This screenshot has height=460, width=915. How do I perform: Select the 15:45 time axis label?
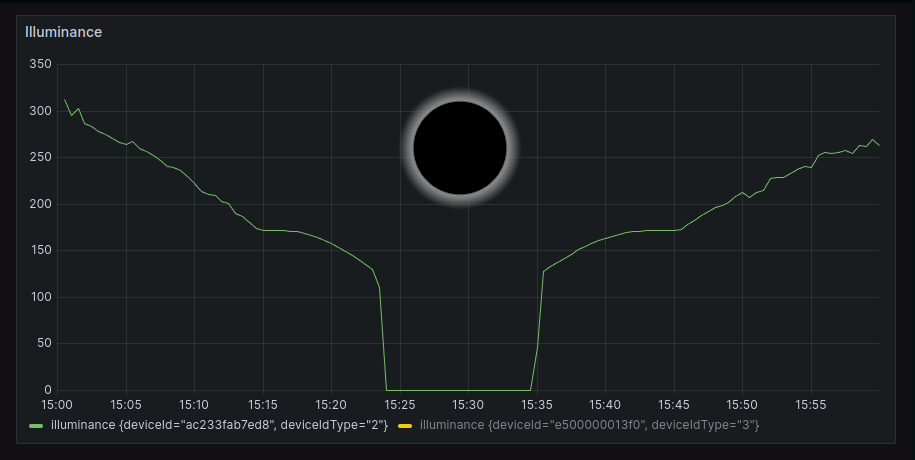tap(673, 405)
